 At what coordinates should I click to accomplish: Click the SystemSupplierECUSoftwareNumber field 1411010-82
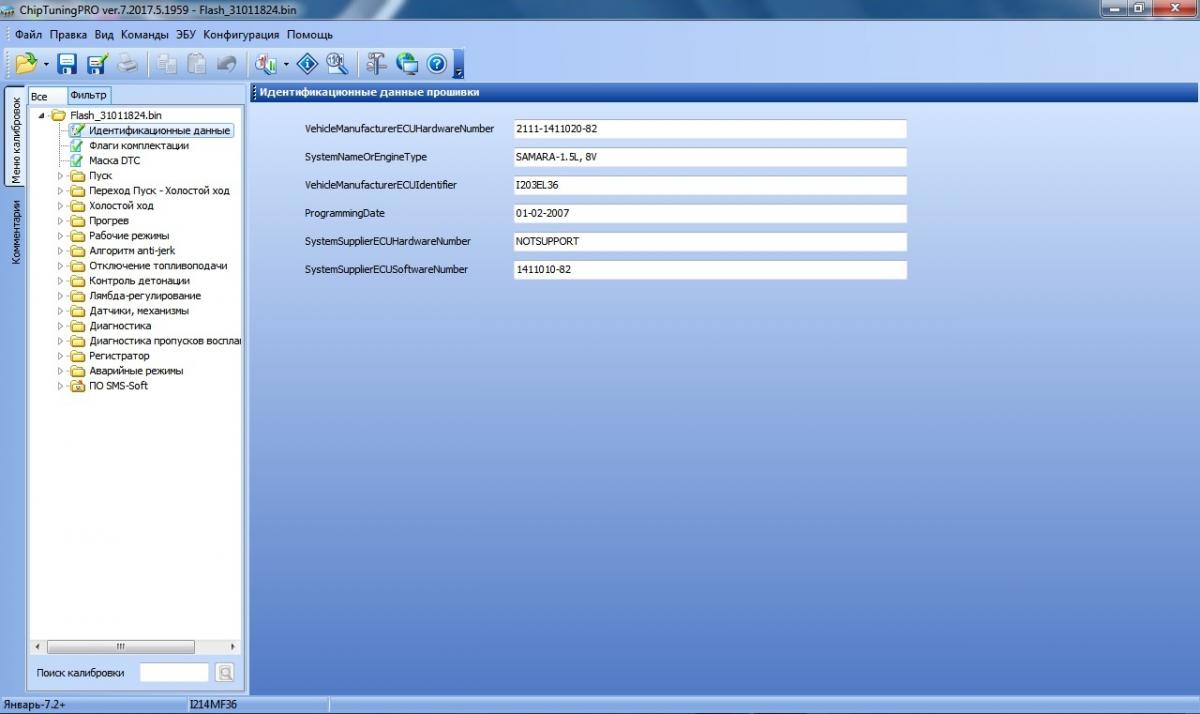tap(709, 269)
